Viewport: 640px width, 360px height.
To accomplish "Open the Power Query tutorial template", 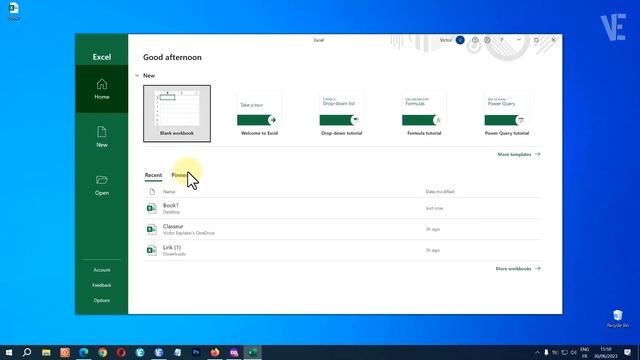I will 507,113.
